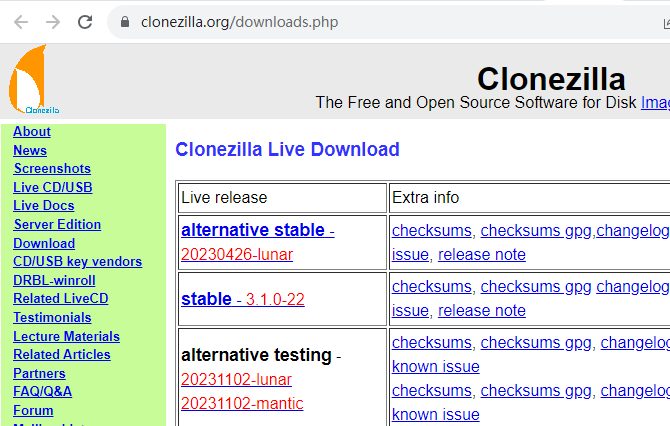Open the Server Edition link
The image size is (670, 426).
57,225
